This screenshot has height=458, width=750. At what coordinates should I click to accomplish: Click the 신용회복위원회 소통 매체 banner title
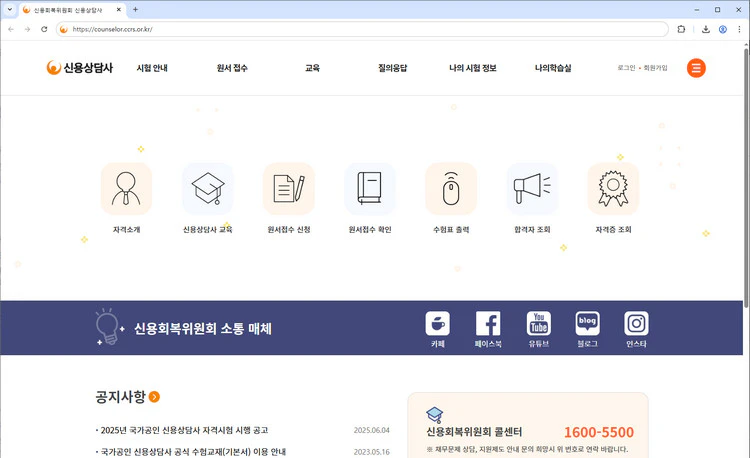203,329
